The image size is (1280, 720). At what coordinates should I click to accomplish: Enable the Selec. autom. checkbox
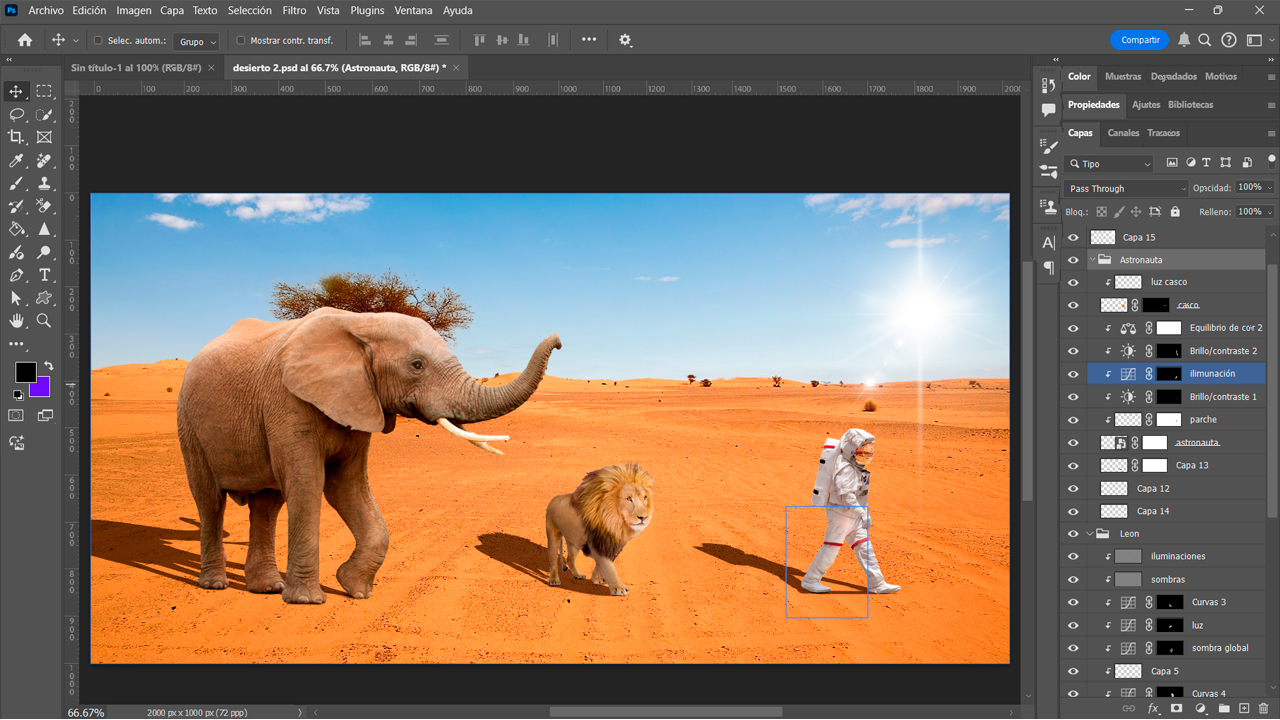pyautogui.click(x=98, y=41)
